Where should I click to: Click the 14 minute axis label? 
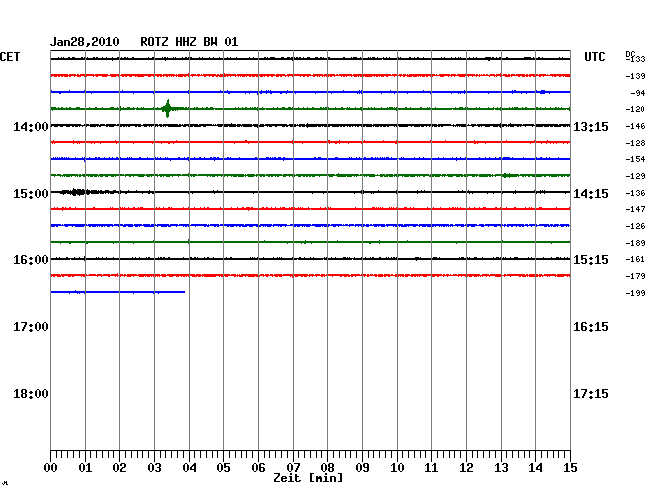[535, 468]
